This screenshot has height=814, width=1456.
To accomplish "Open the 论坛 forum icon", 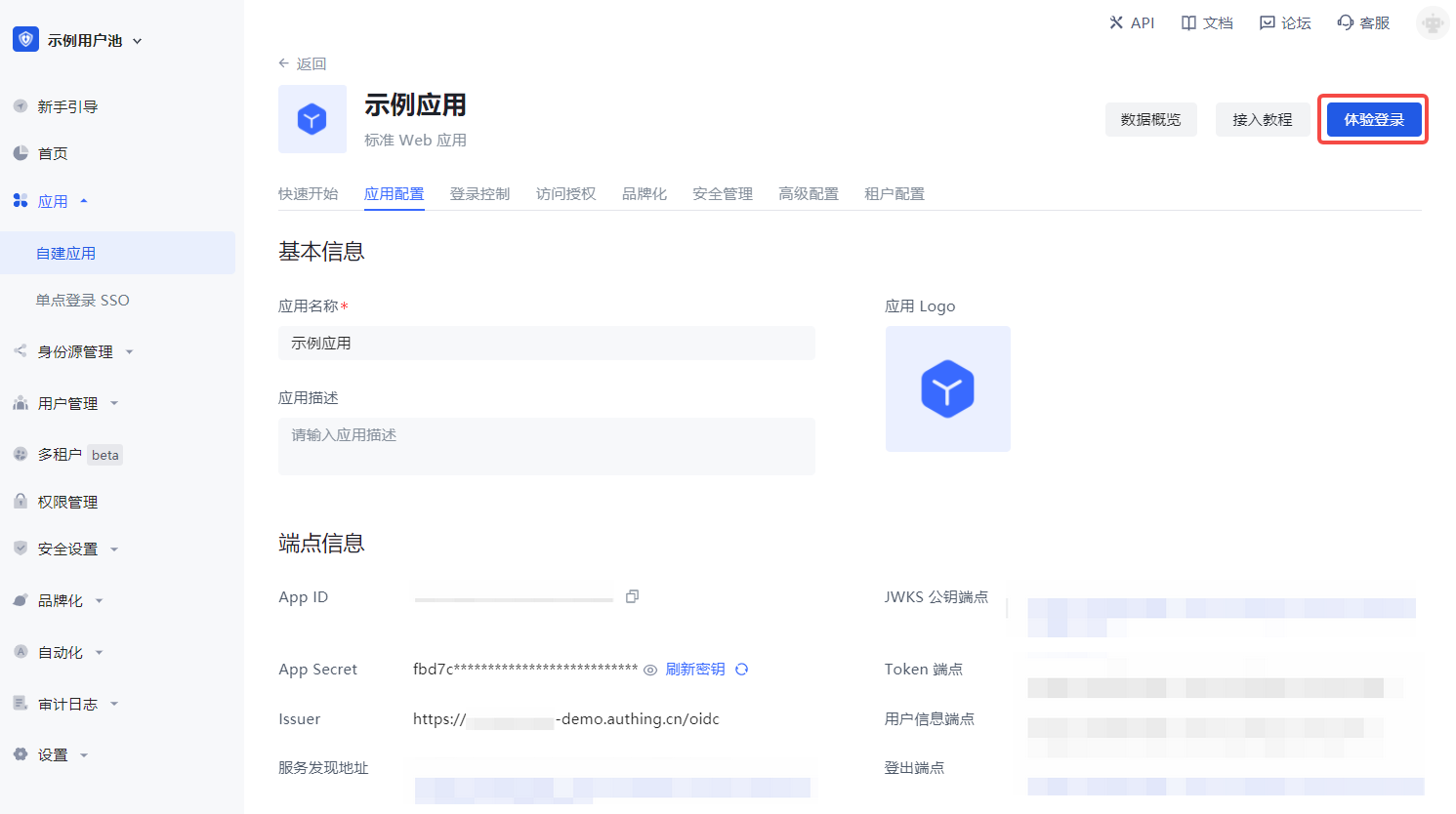I will 1268,22.
